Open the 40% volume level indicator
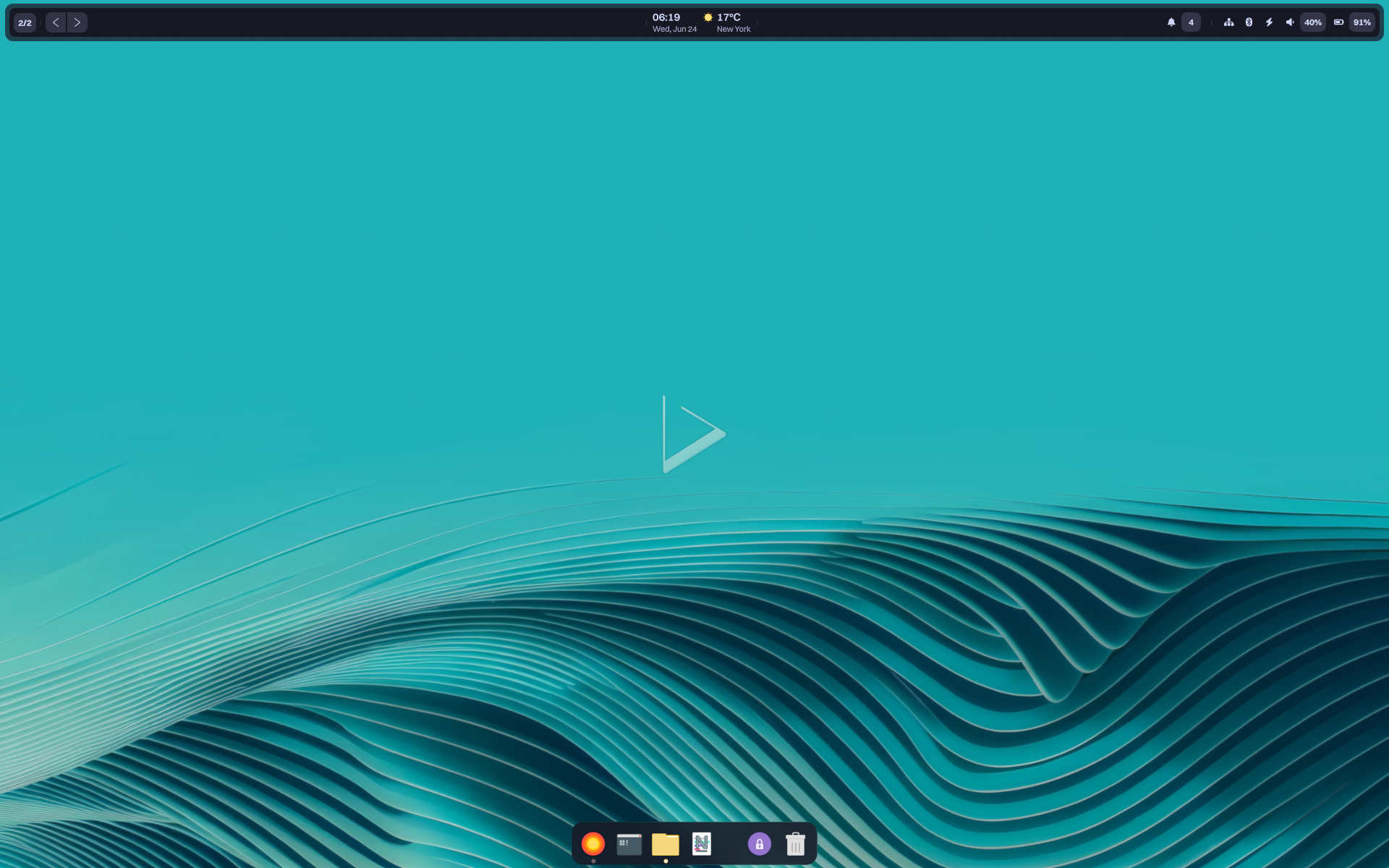The width and height of the screenshot is (1389, 868). point(1313,22)
